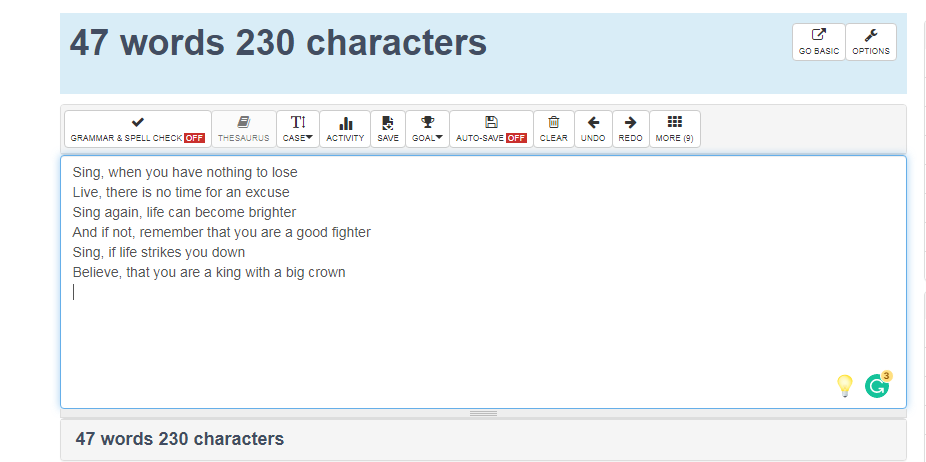Image resolution: width=926 pixels, height=462 pixels.
Task: Save the text with Save button
Action: (x=388, y=129)
